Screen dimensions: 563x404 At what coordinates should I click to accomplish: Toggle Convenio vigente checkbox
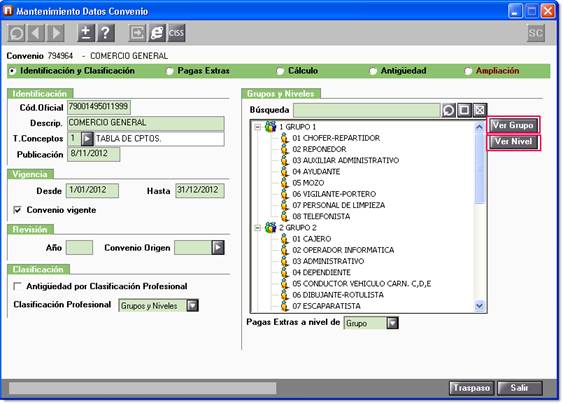tap(17, 210)
